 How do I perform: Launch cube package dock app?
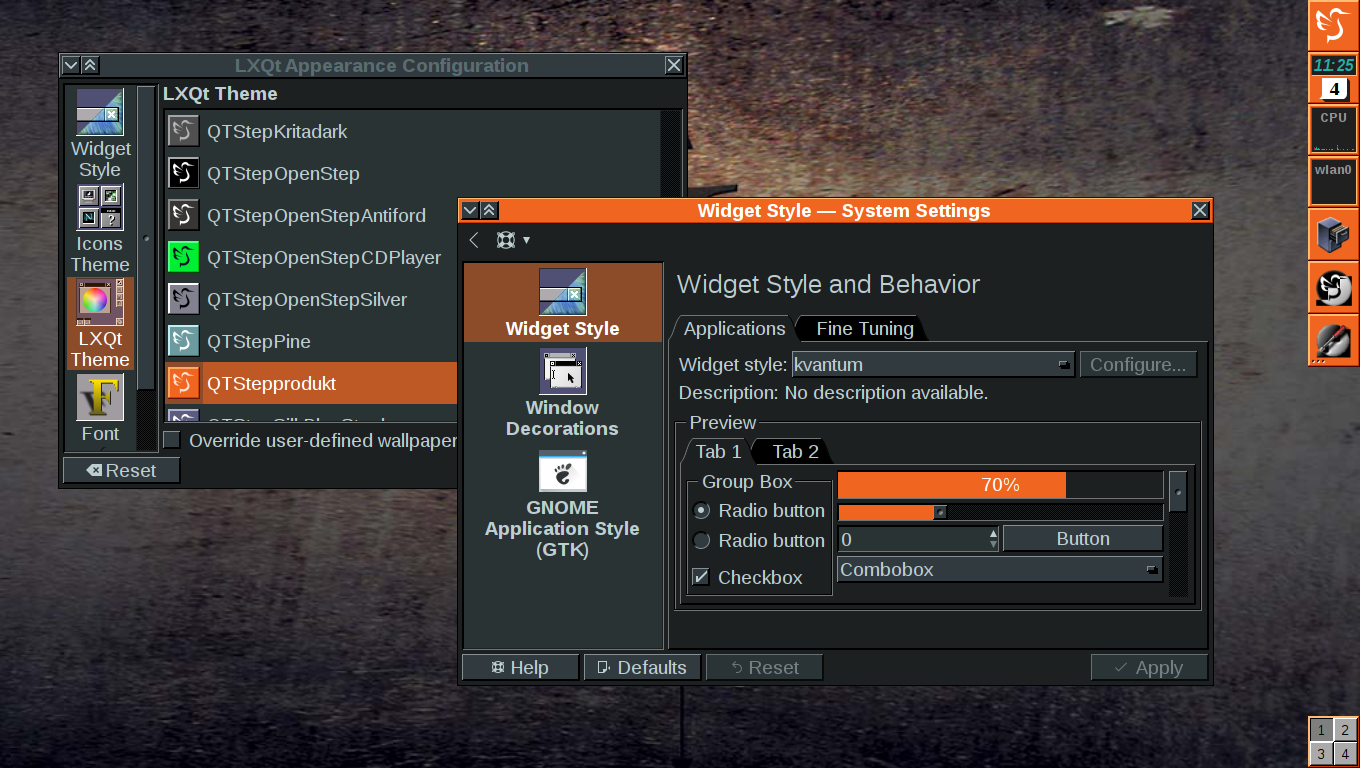pos(1334,235)
